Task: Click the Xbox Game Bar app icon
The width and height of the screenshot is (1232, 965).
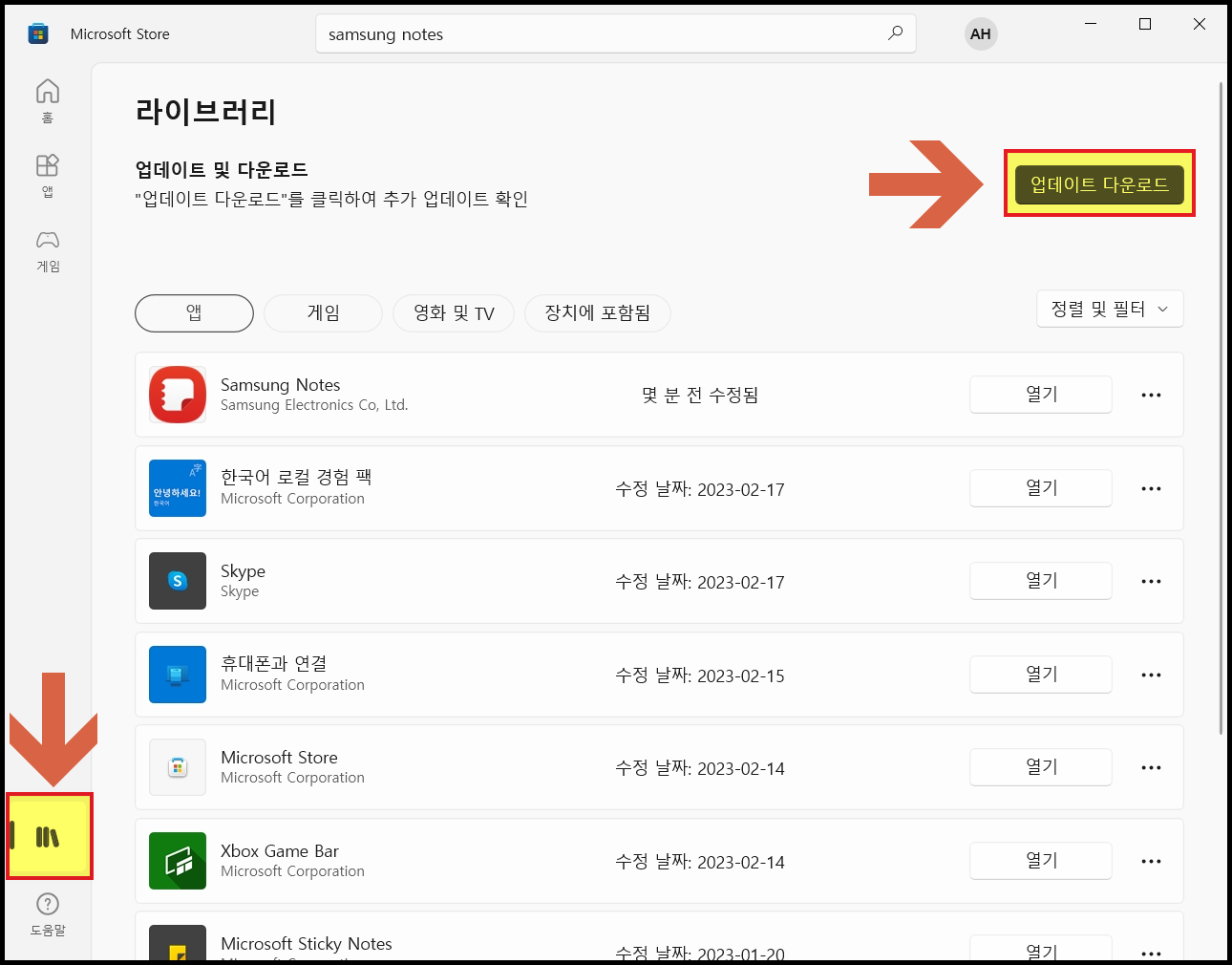Action: tap(178, 861)
